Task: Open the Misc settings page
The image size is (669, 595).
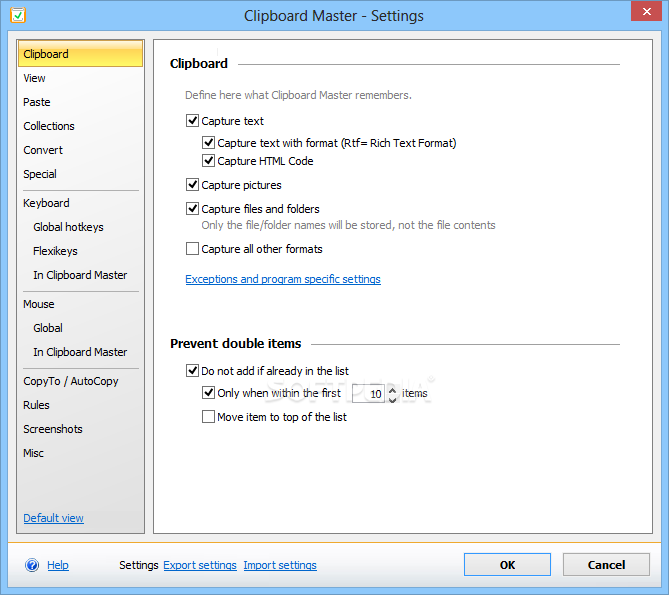Action: click(x=33, y=453)
